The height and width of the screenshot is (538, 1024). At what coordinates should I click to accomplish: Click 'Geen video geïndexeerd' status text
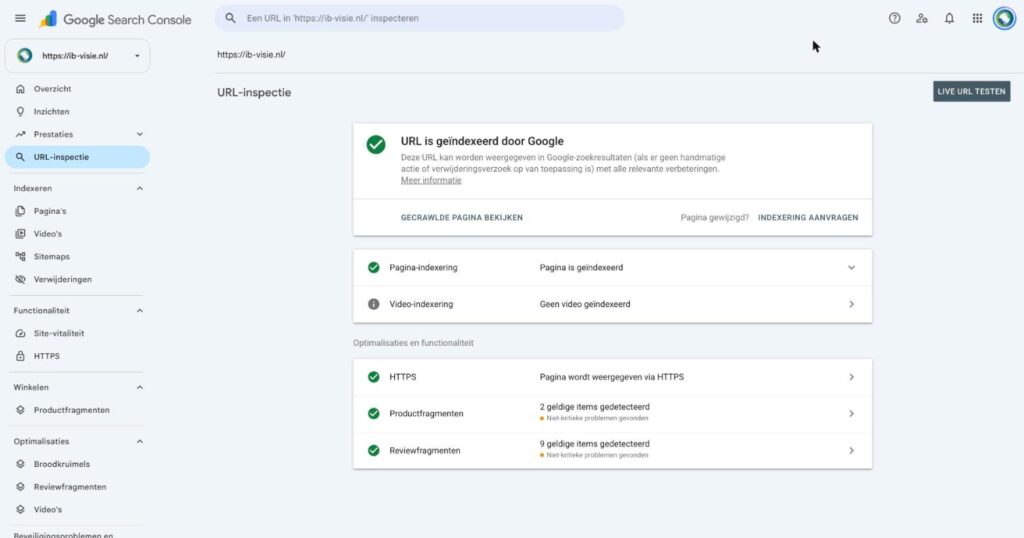pos(584,304)
